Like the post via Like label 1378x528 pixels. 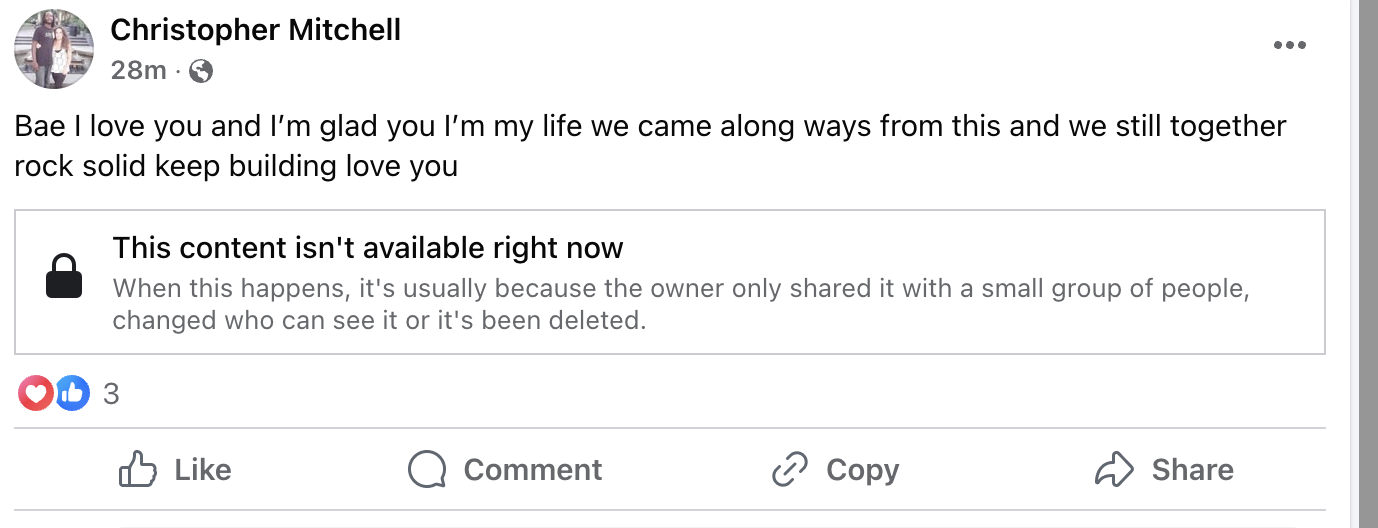pos(203,470)
